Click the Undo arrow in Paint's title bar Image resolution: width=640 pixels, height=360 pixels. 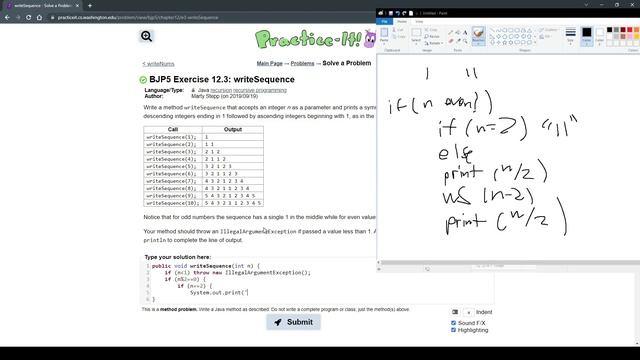[397, 13]
